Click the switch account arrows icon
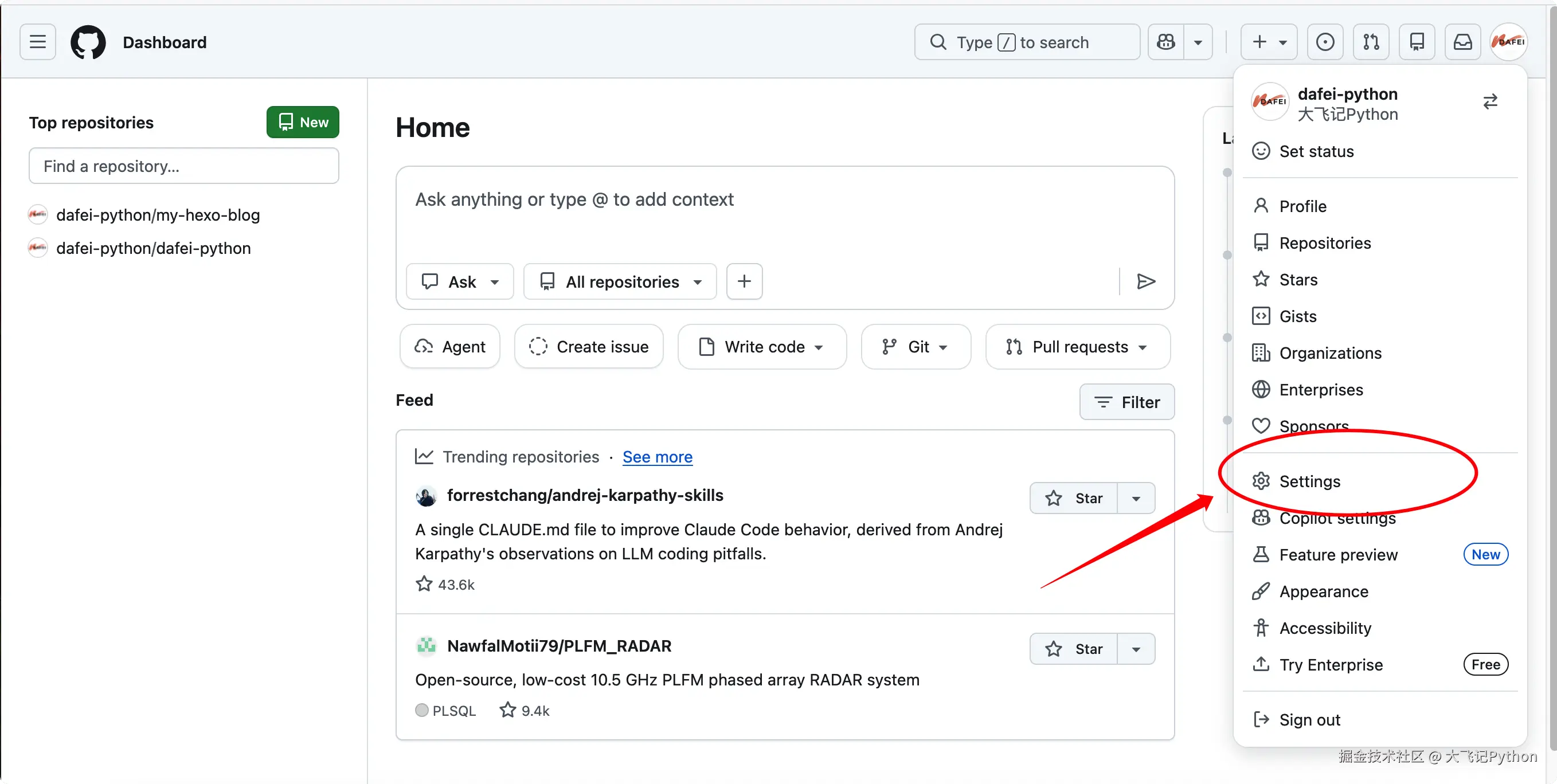The image size is (1557, 784). pos(1490,101)
